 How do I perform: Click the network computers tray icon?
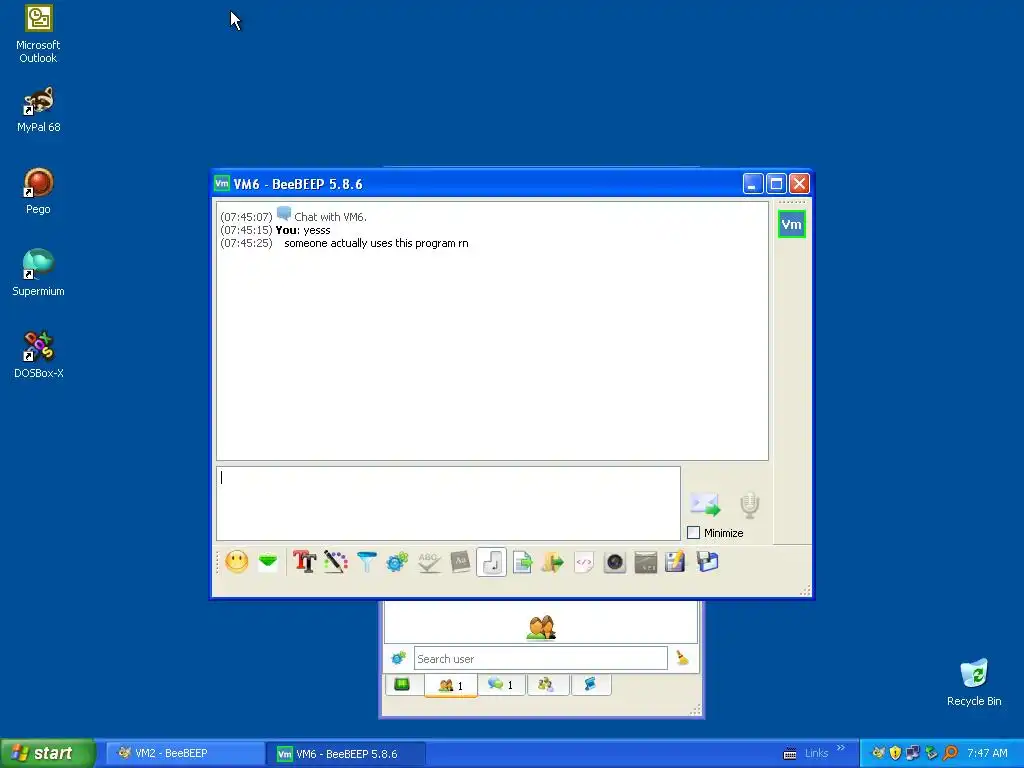(913, 754)
